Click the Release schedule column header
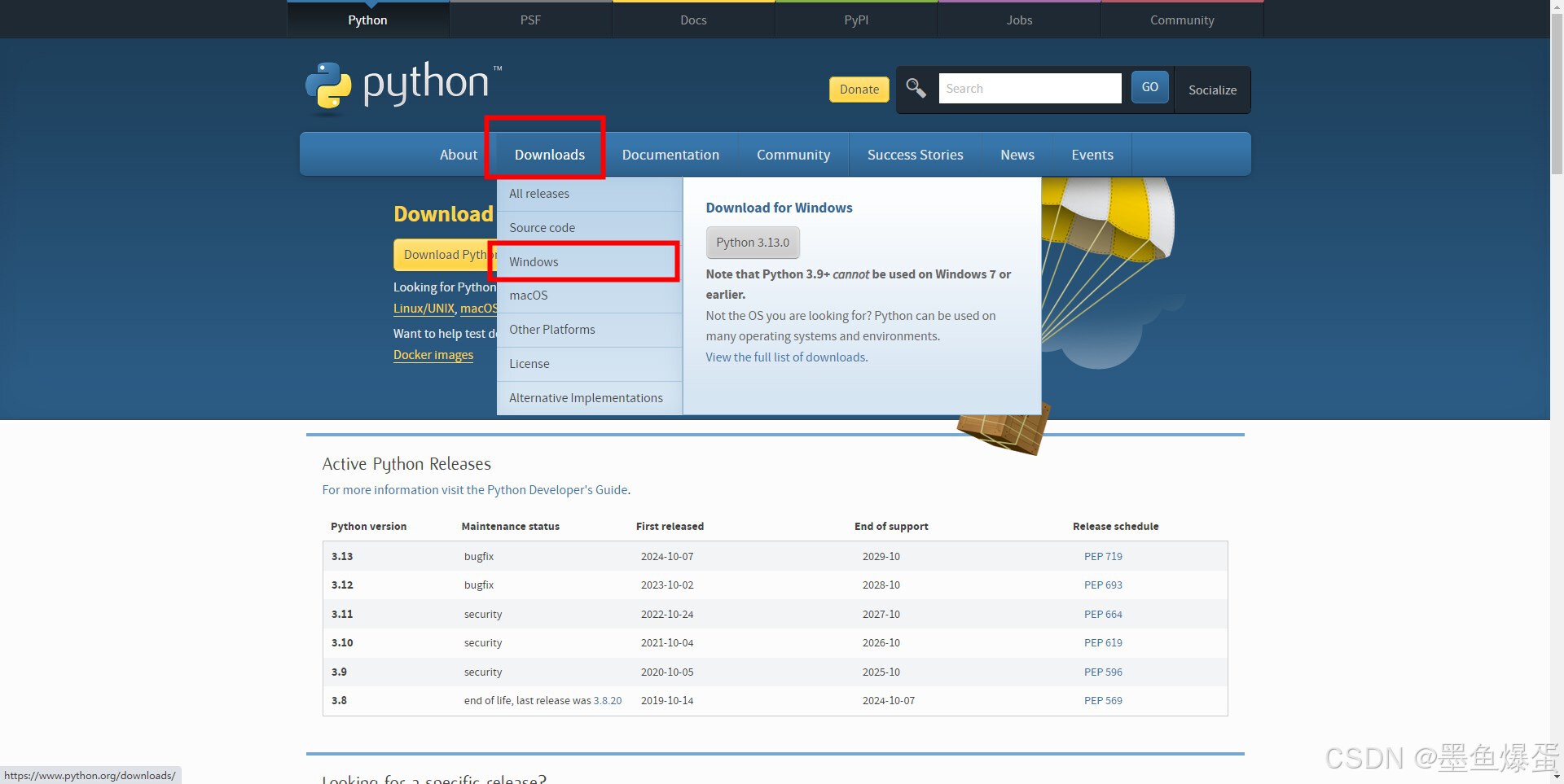Viewport: 1564px width, 784px height. click(x=1115, y=527)
